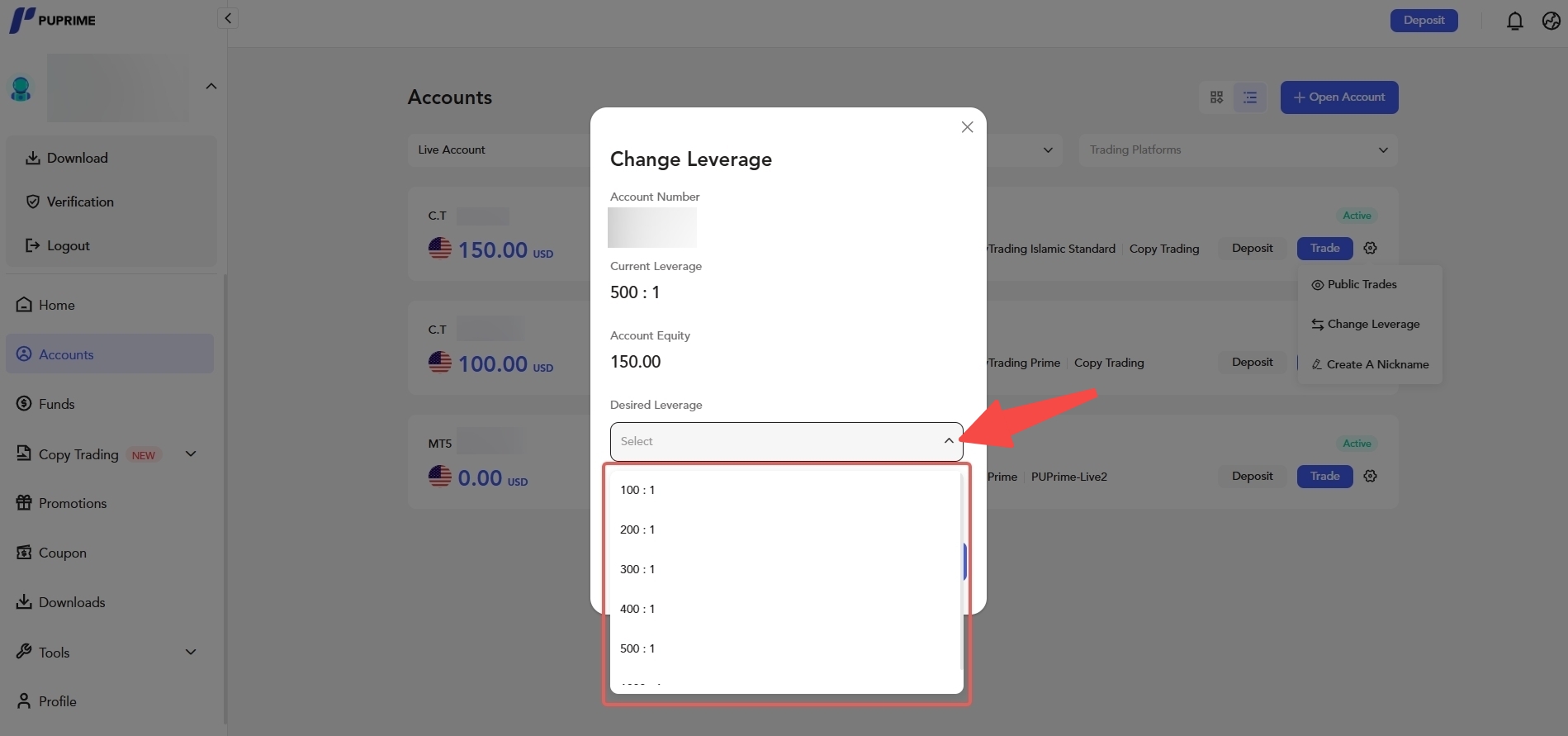Choose Create A Nickname menu entry

point(1376,364)
